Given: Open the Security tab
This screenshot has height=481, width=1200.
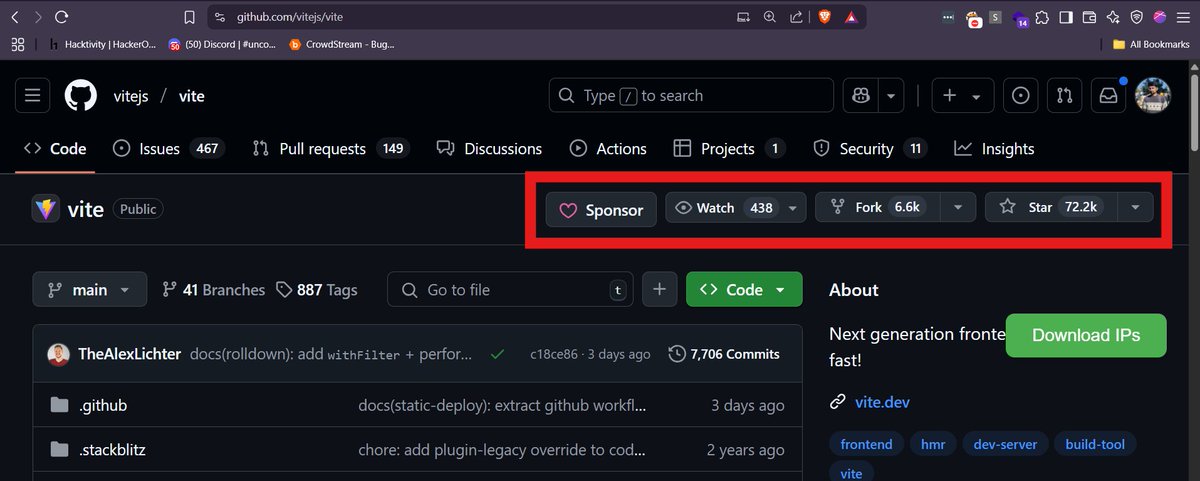Looking at the screenshot, I should pyautogui.click(x=870, y=149).
